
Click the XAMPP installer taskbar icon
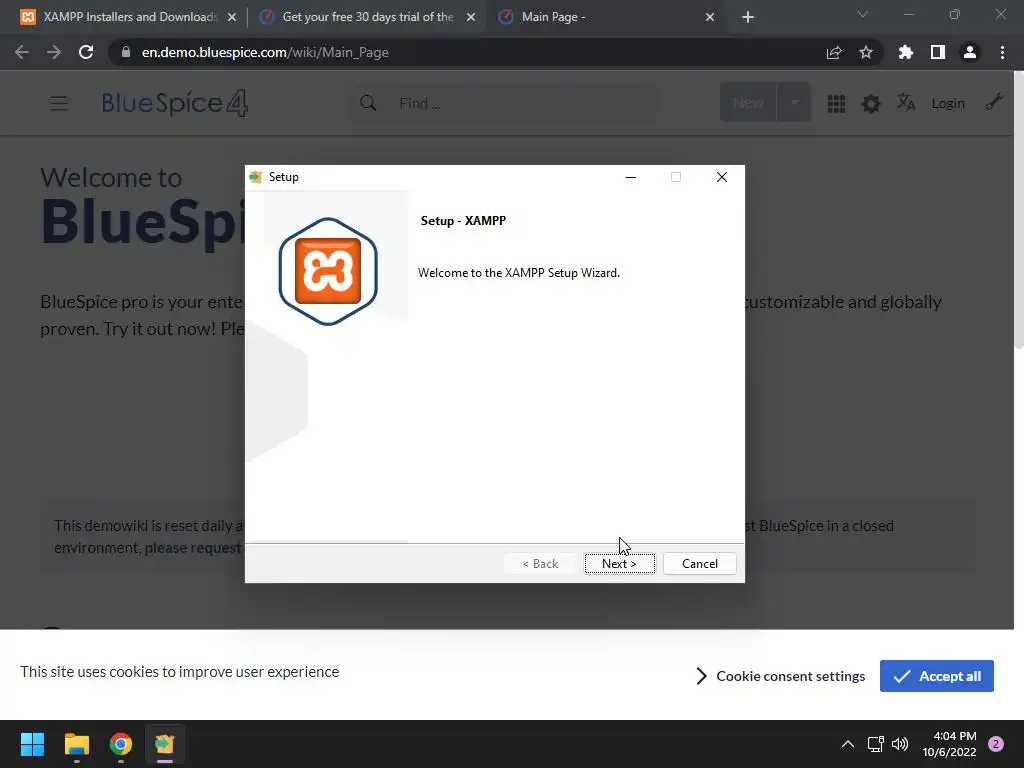(165, 744)
